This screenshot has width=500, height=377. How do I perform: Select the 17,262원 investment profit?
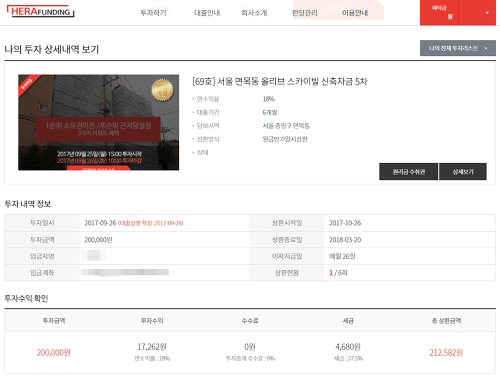pyautogui.click(x=152, y=347)
